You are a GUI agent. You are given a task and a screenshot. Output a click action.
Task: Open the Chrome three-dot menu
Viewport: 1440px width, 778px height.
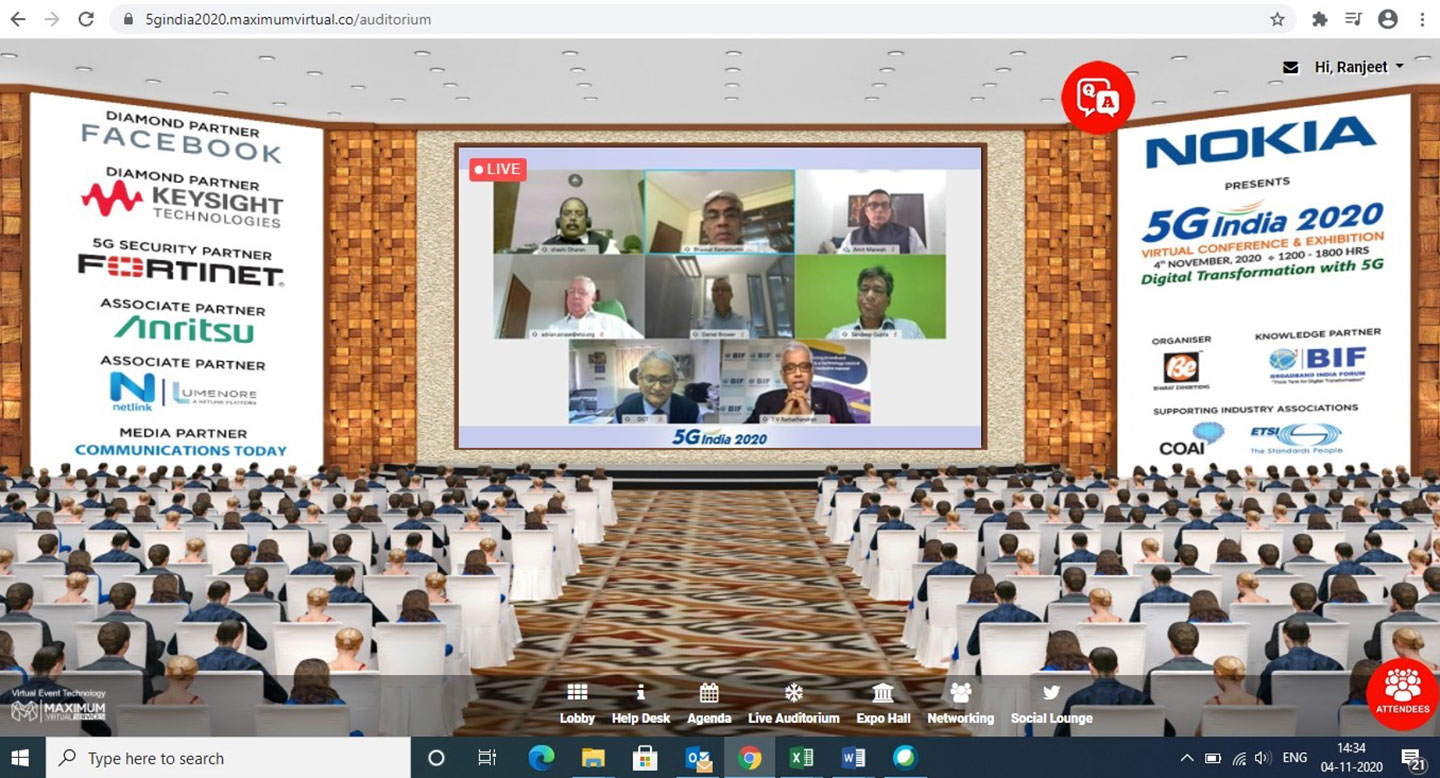click(x=1422, y=19)
